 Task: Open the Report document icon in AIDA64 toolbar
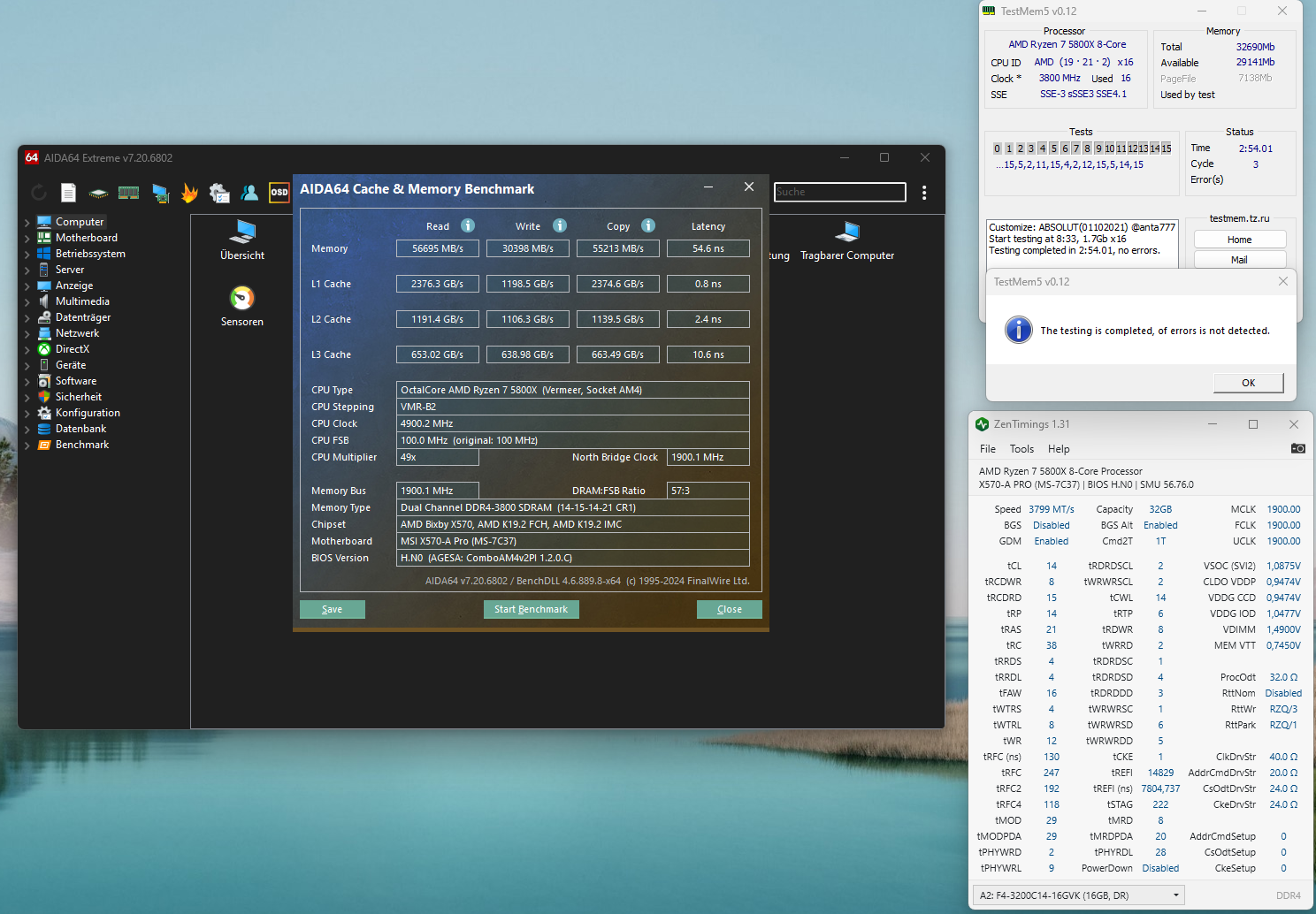click(68, 193)
